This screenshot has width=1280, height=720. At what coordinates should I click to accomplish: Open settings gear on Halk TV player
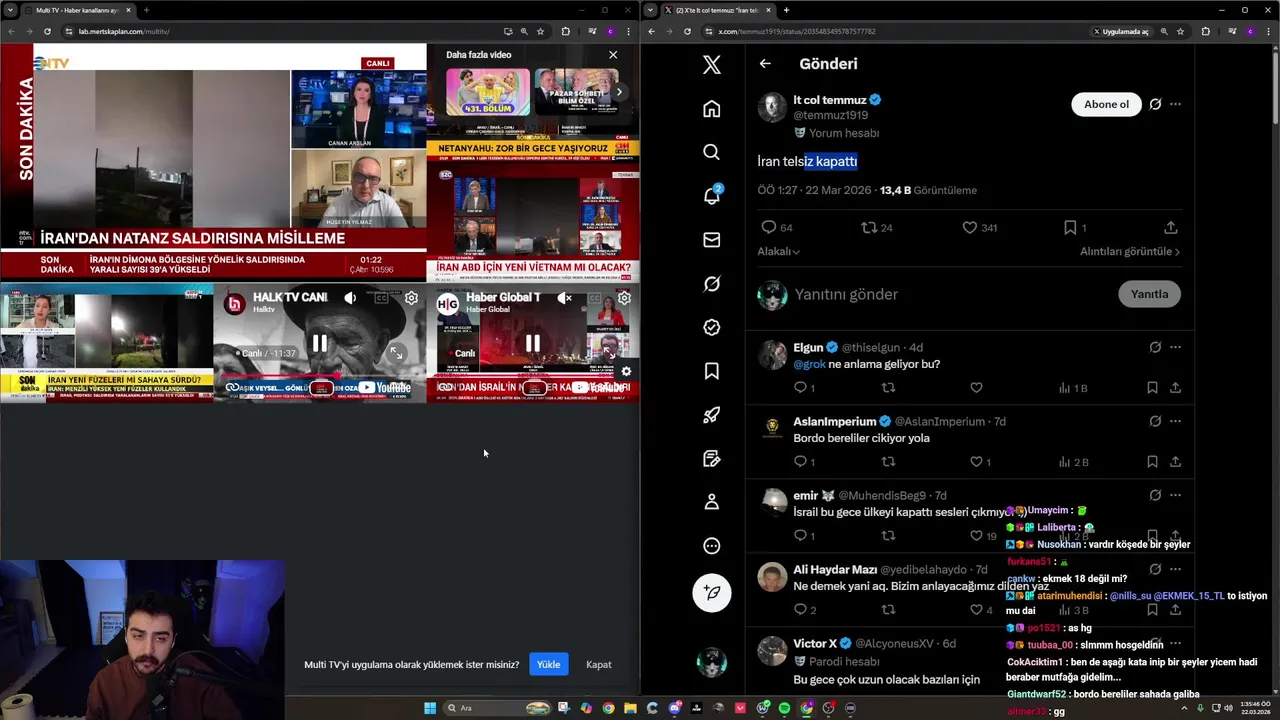pyautogui.click(x=411, y=298)
